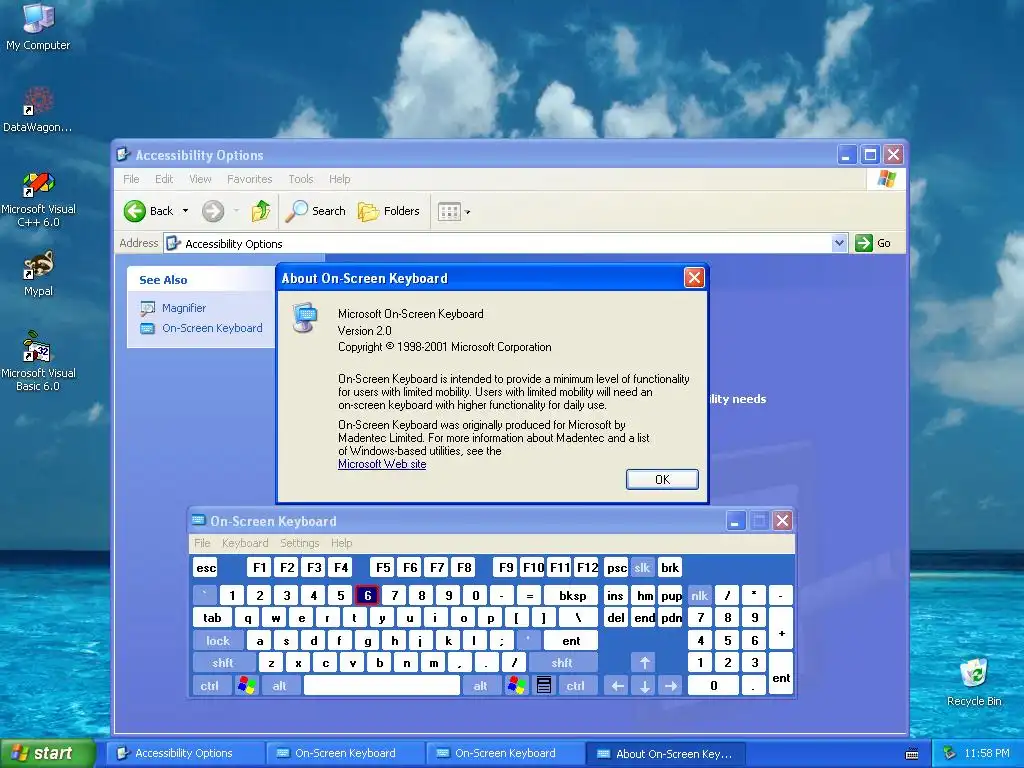
Task: Launch Microsoft Visual Basic 6.0 shortcut
Action: pyautogui.click(x=38, y=361)
